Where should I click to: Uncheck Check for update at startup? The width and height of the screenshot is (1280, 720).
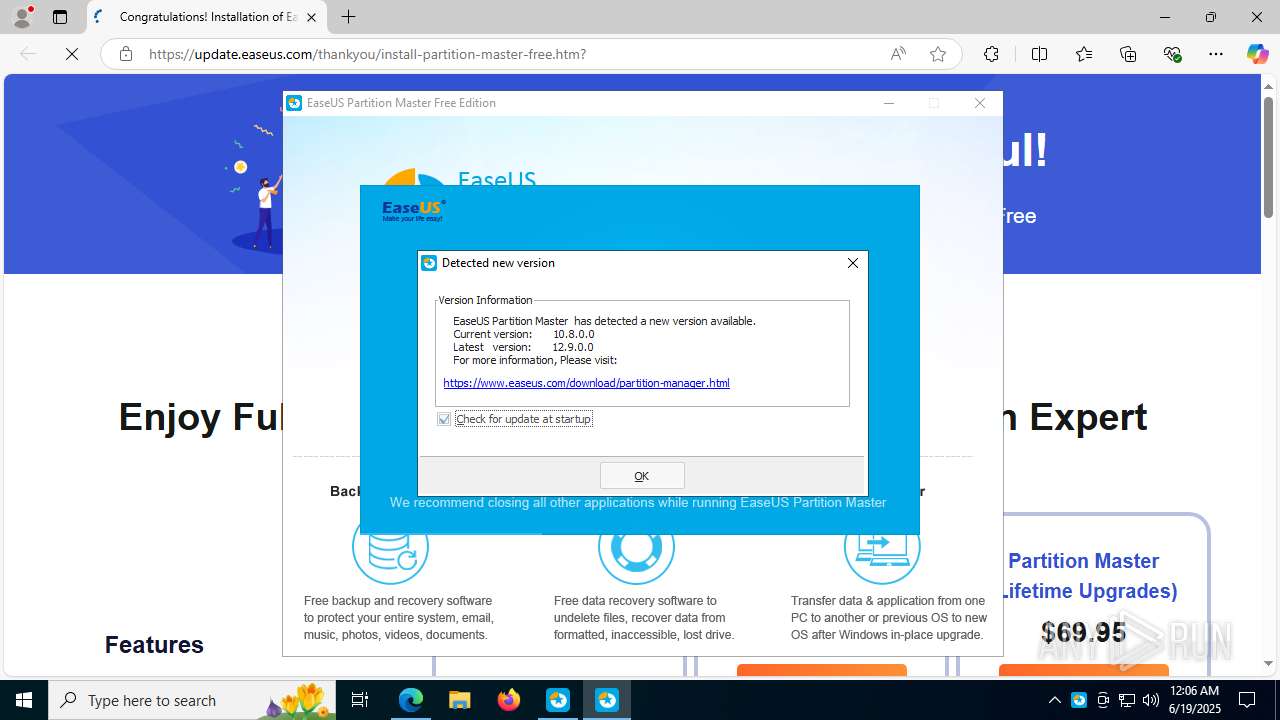[444, 419]
